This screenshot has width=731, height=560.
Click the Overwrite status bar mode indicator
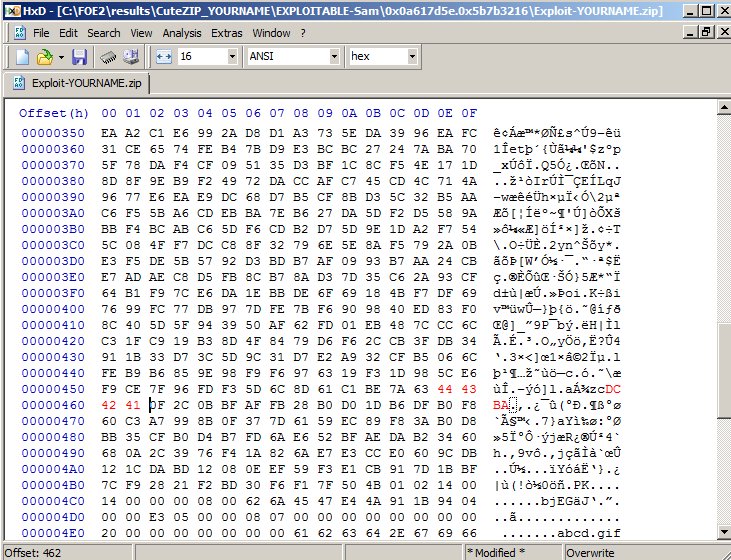[590, 553]
